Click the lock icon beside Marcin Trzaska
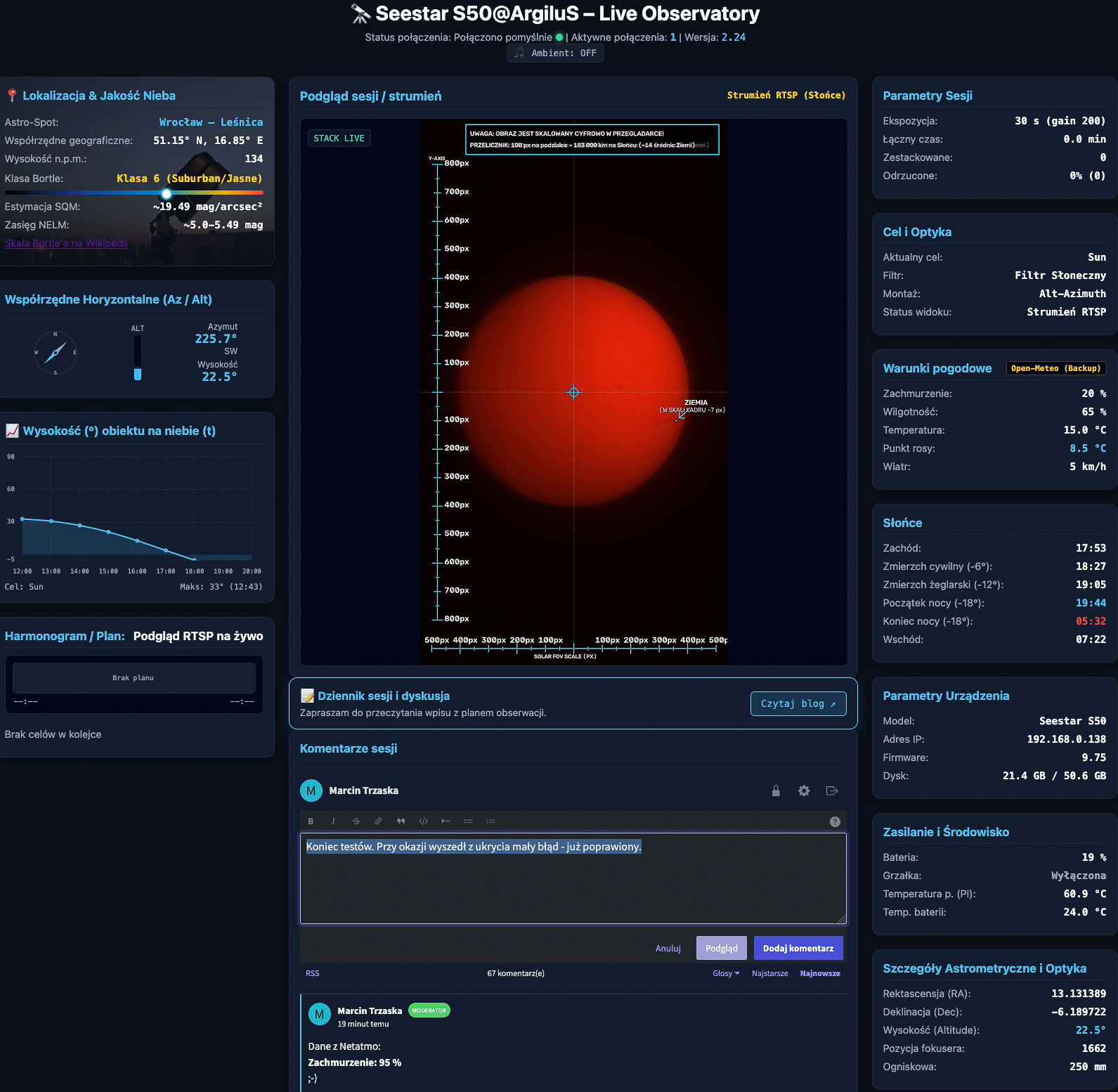 [x=776, y=791]
